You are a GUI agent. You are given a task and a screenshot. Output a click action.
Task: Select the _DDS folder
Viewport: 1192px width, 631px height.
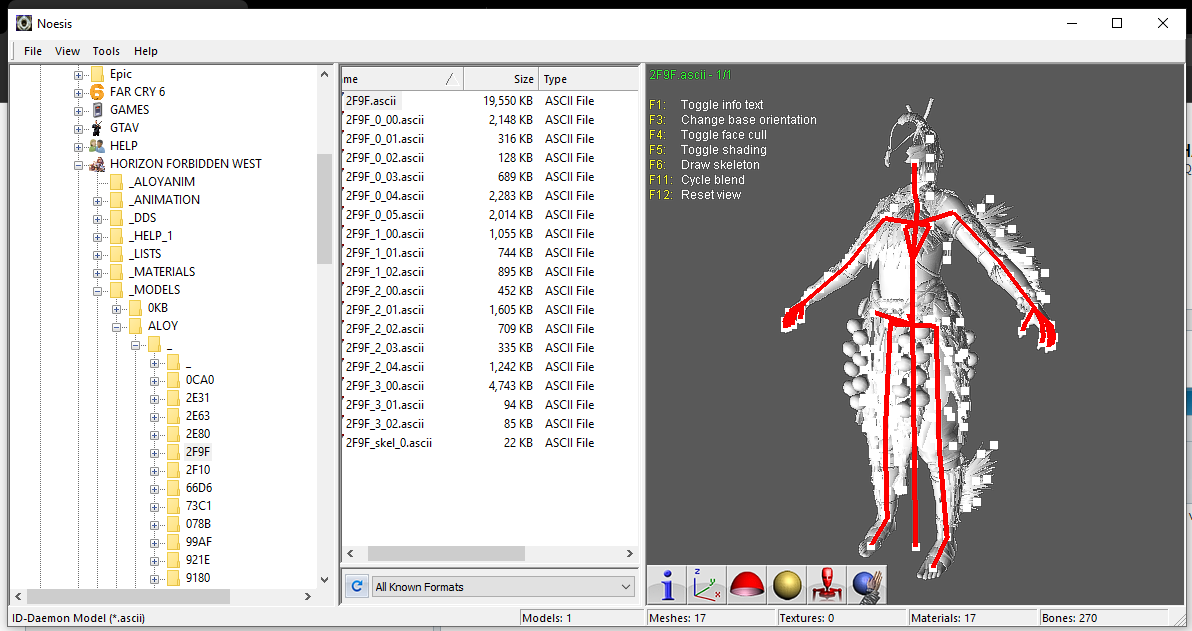pyautogui.click(x=142, y=217)
